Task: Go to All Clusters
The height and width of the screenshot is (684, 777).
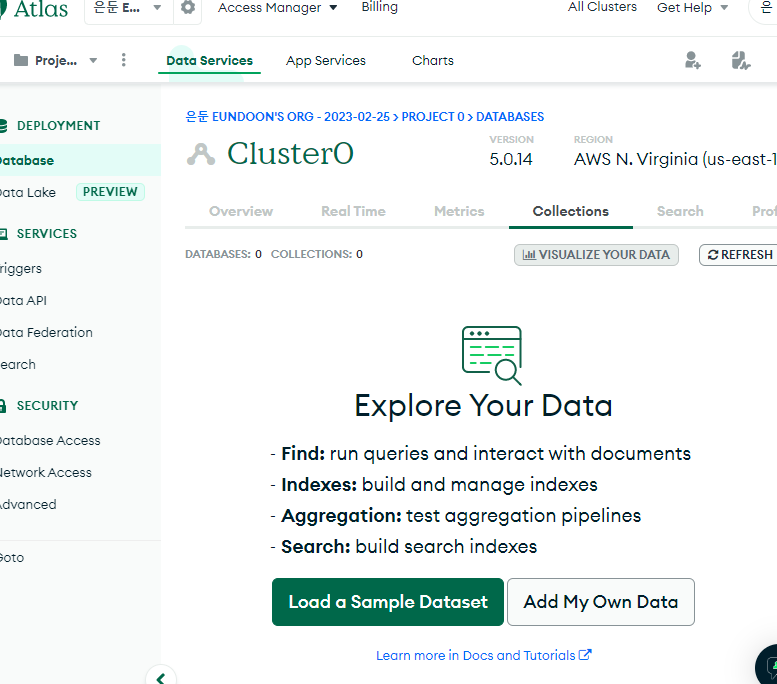Action: point(602,7)
